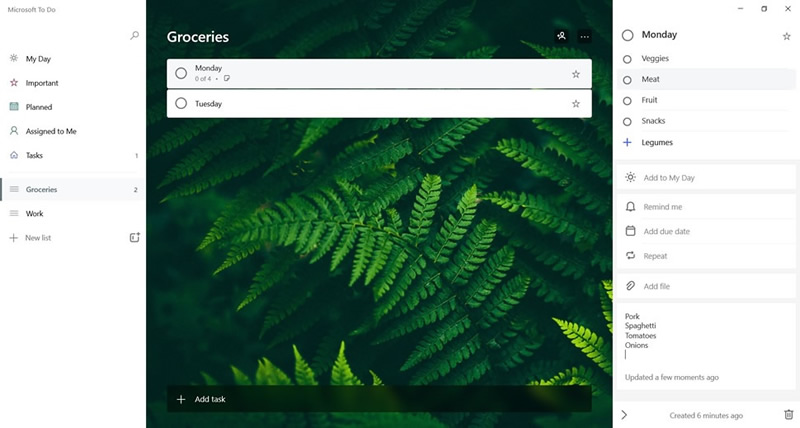Click the search magnifier icon
The image size is (800, 428).
(x=134, y=35)
